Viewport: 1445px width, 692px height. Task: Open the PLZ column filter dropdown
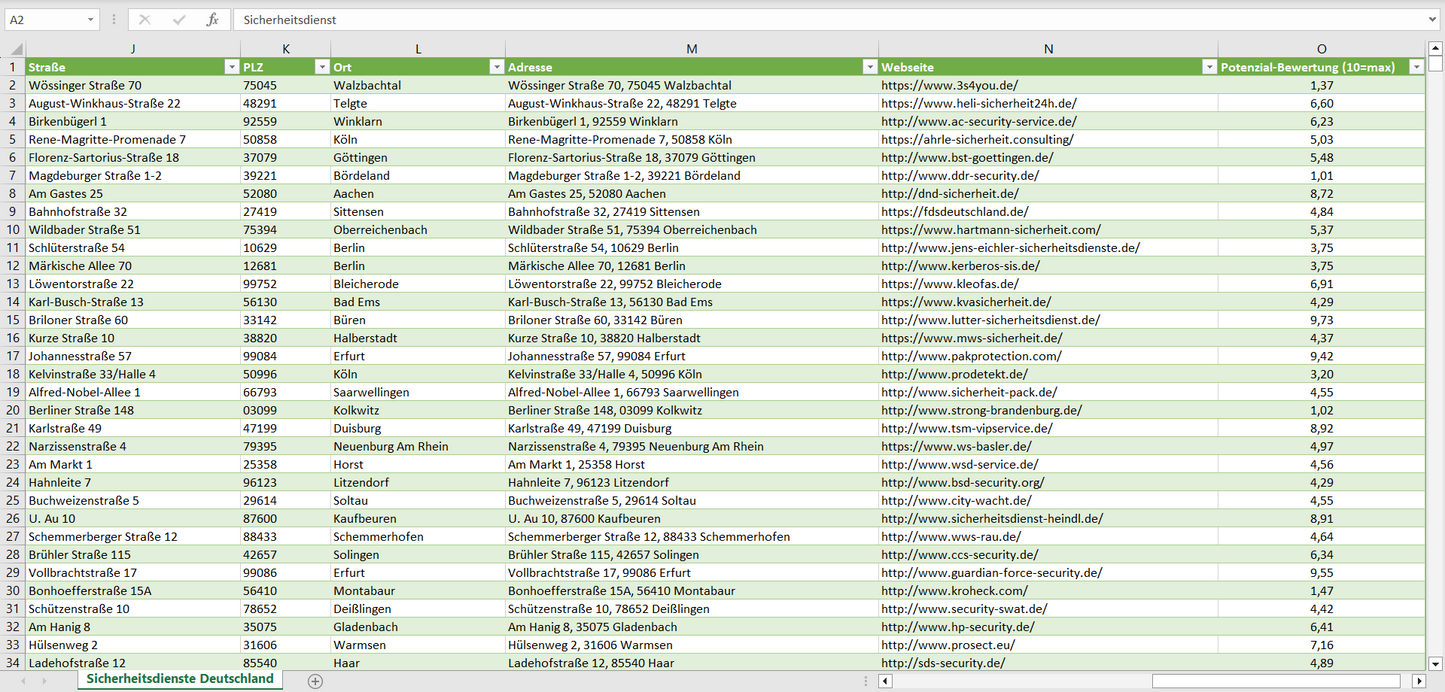pyautogui.click(x=321, y=67)
